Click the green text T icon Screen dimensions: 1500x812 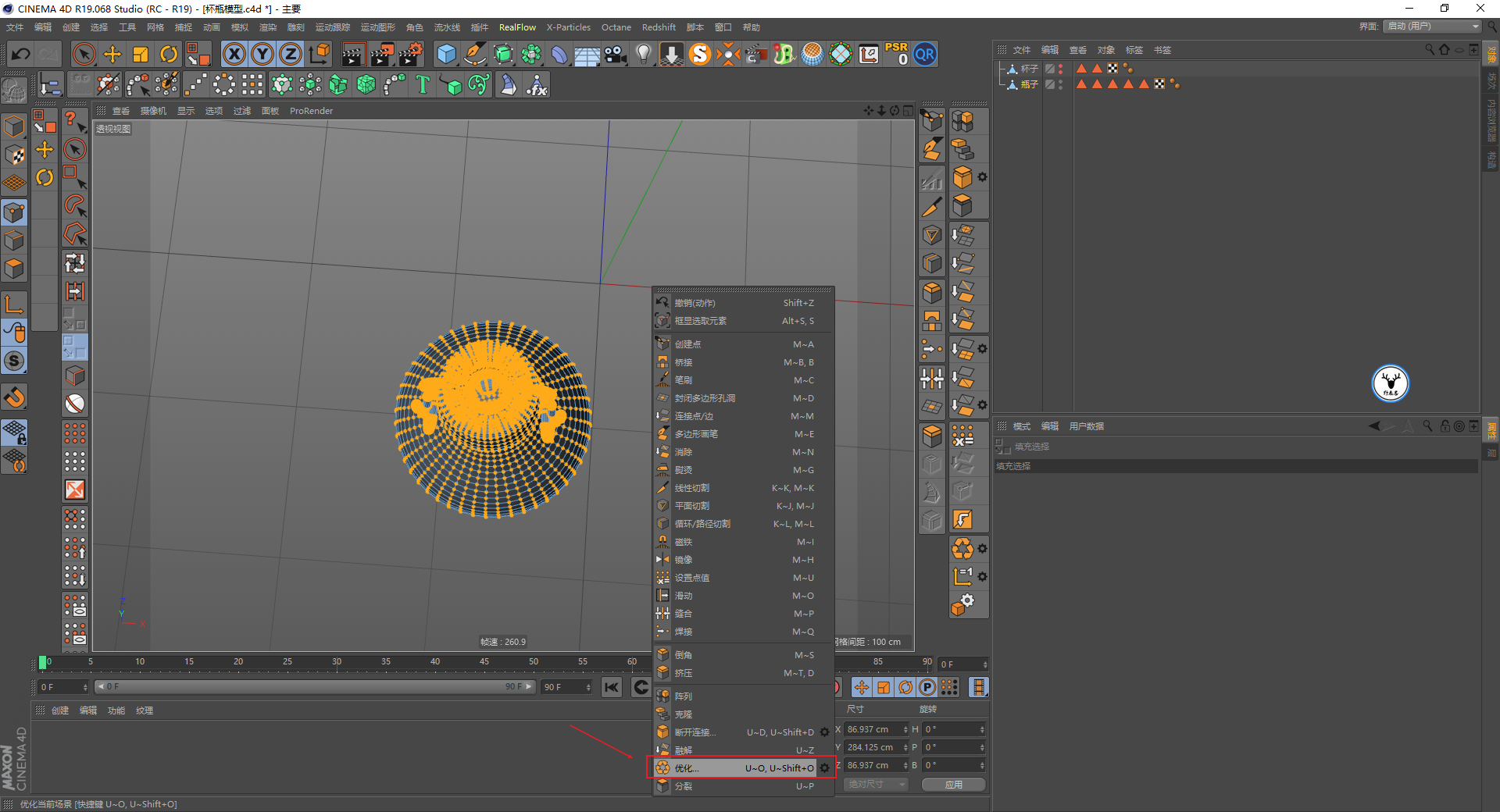click(423, 84)
